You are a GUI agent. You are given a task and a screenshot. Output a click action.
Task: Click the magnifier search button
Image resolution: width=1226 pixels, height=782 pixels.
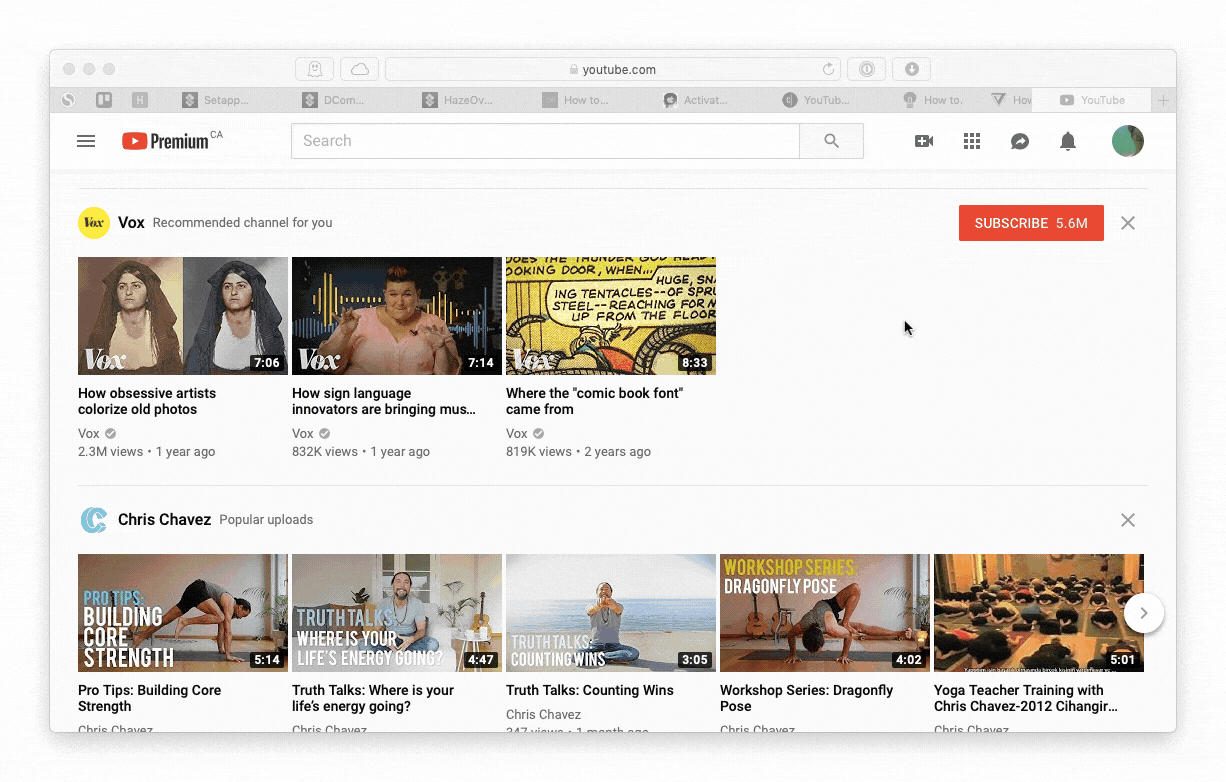[x=831, y=141]
